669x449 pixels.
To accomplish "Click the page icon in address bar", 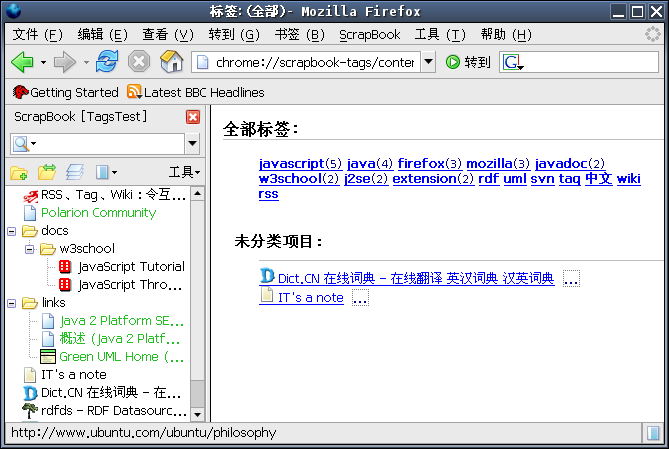I will click(203, 63).
